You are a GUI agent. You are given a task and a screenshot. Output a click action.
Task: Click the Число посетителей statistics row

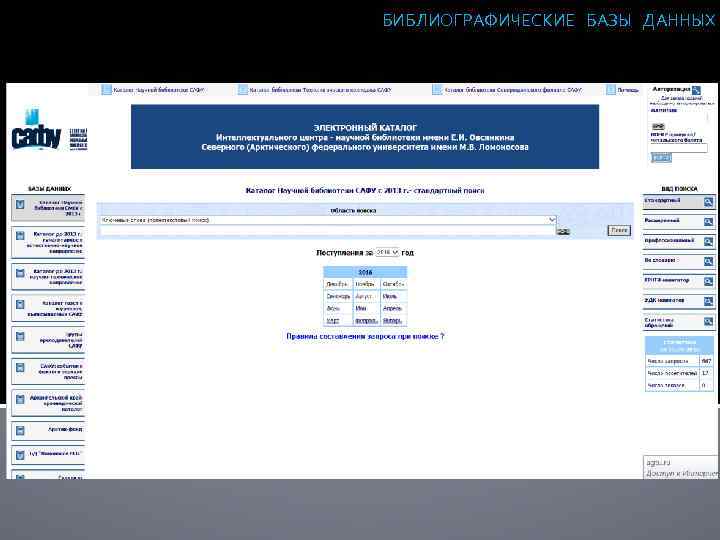[679, 373]
